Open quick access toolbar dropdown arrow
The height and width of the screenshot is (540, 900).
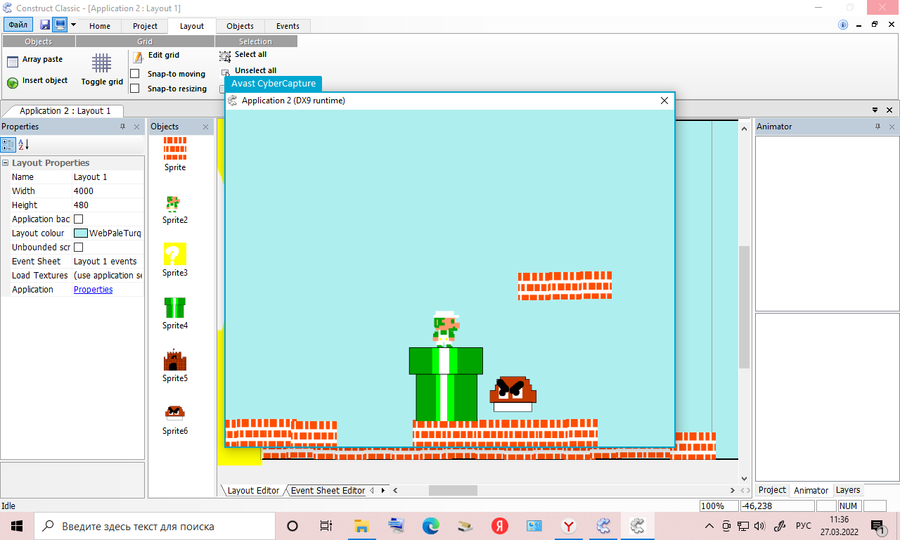73,25
